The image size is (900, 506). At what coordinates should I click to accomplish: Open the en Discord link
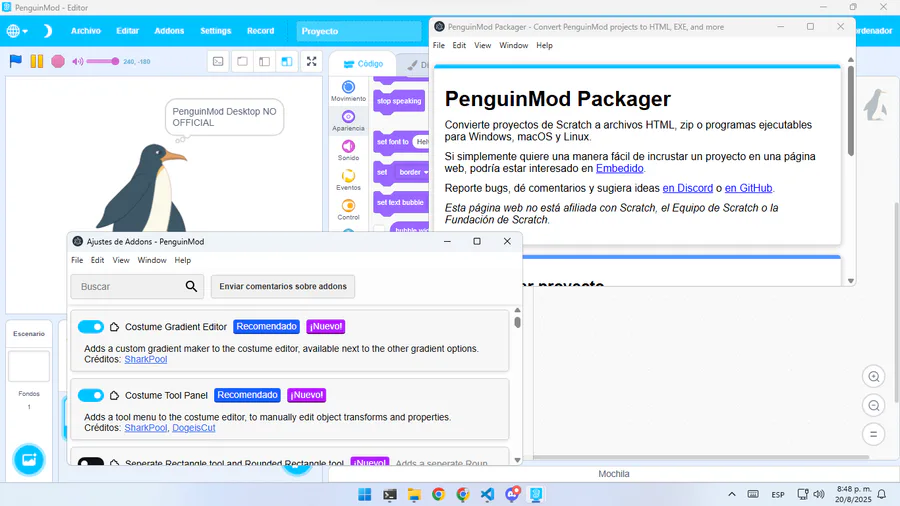point(688,188)
